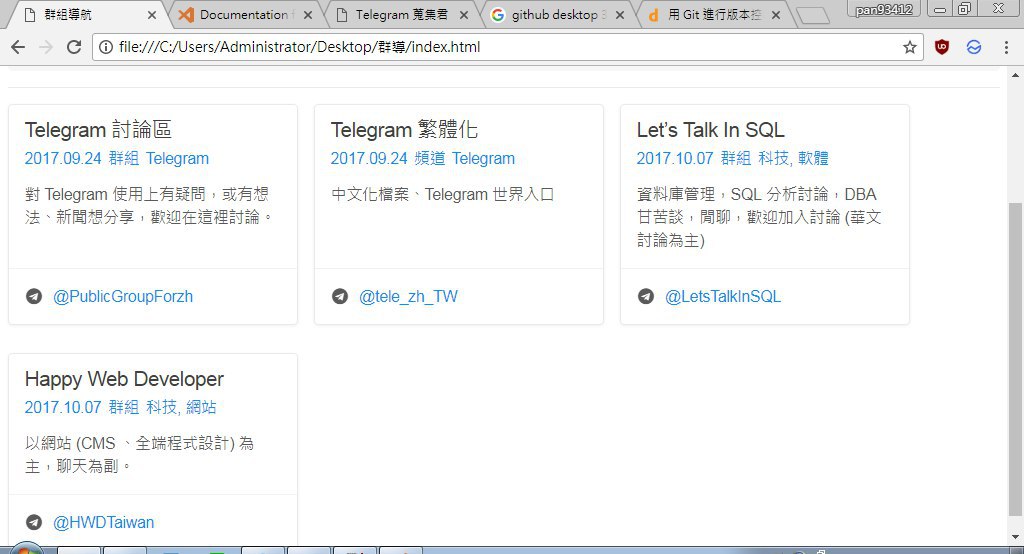This screenshot has height=554, width=1024.
Task: Click Telegram icon beside @LetsTalkInSQL
Action: click(646, 297)
